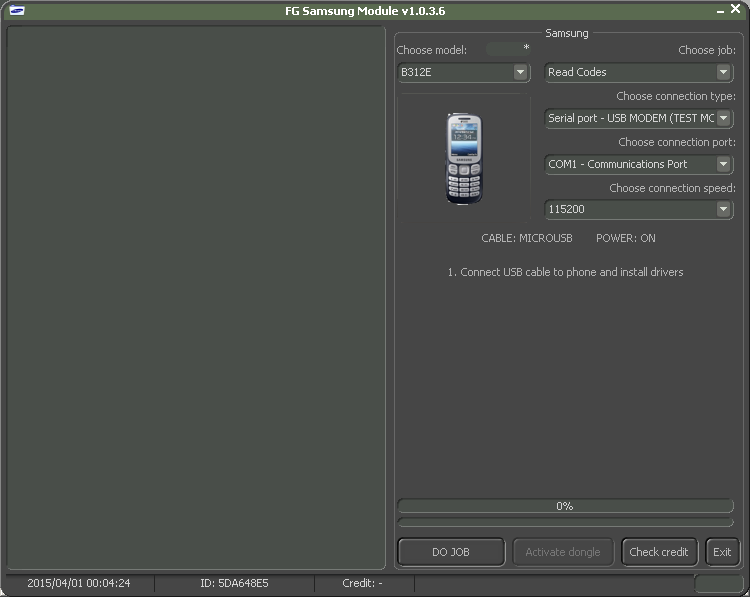Click the Credit status bar field

362,583
